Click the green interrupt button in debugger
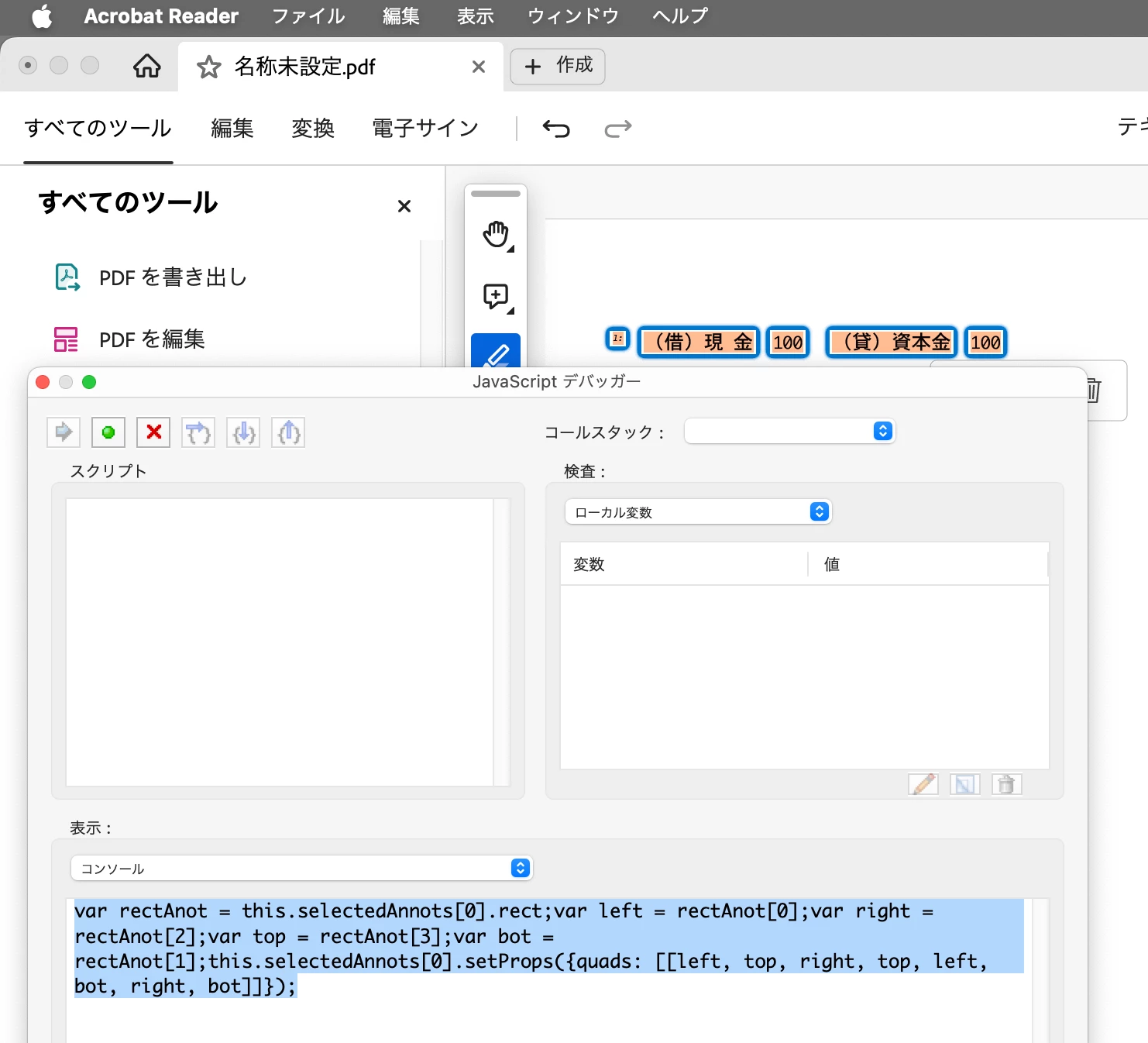Image resolution: width=1148 pixels, height=1043 pixels. 108,432
